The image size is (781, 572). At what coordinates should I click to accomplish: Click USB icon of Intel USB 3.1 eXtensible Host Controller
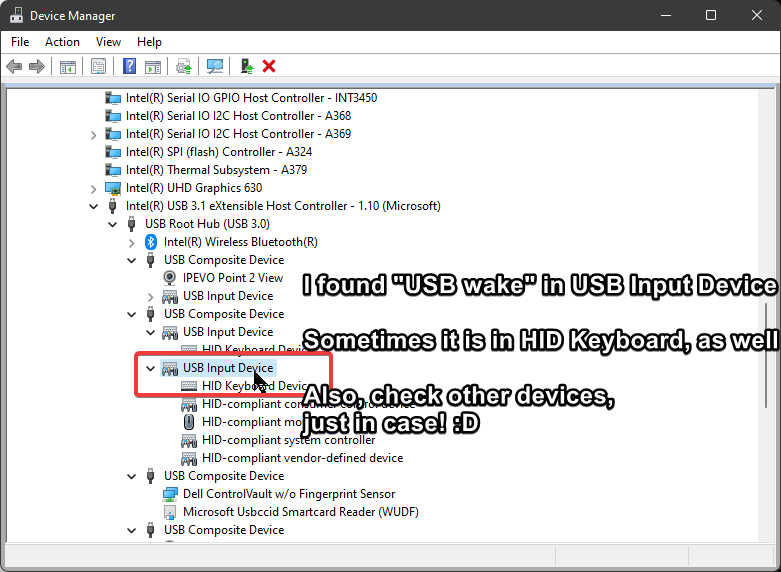113,206
